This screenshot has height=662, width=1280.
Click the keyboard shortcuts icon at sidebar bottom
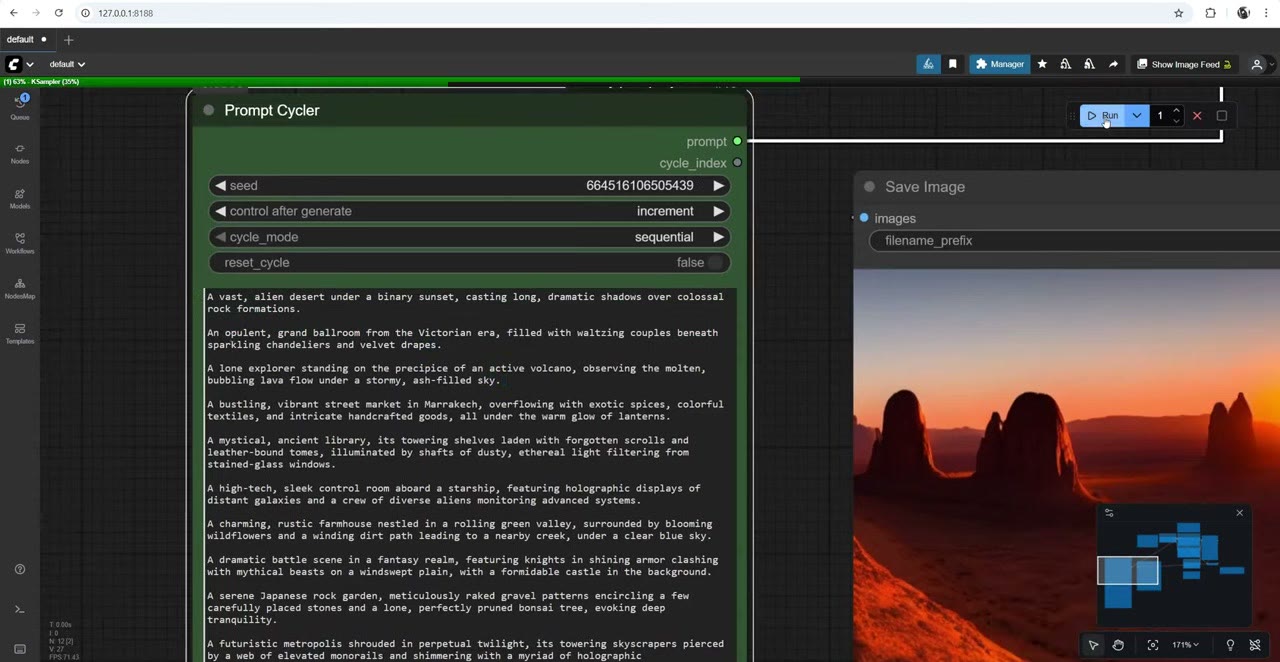point(20,649)
